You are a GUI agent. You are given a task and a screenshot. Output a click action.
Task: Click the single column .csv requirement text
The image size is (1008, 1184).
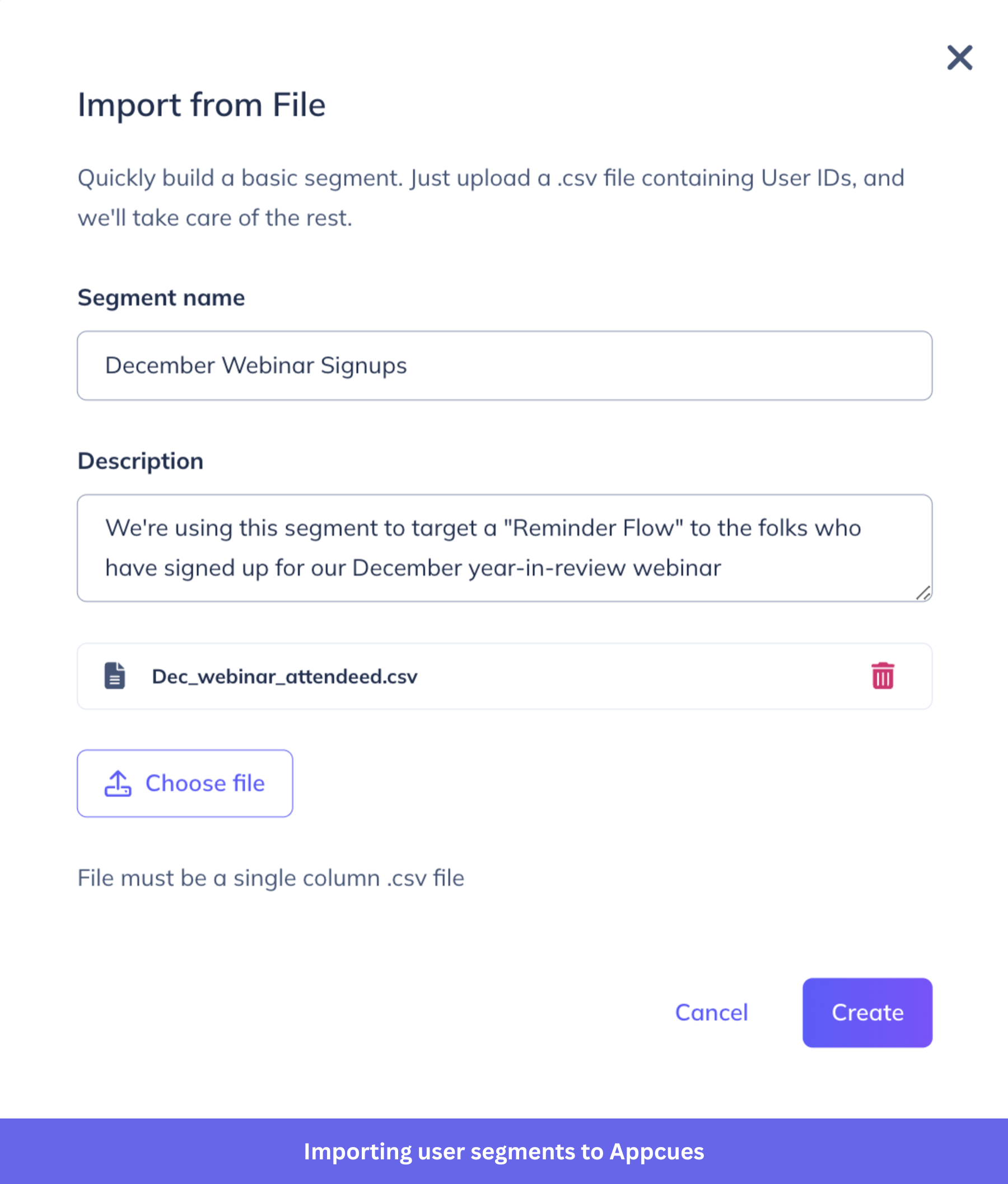270,878
